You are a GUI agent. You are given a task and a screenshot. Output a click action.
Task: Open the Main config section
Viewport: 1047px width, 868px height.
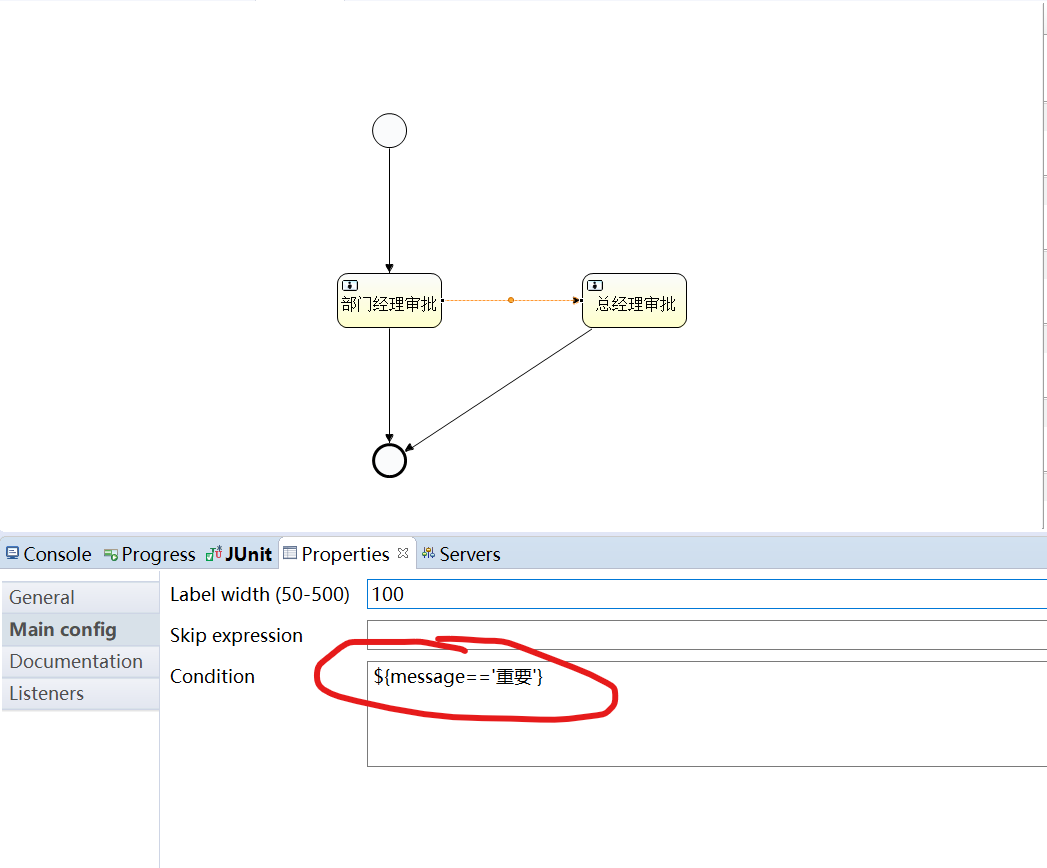pos(81,630)
